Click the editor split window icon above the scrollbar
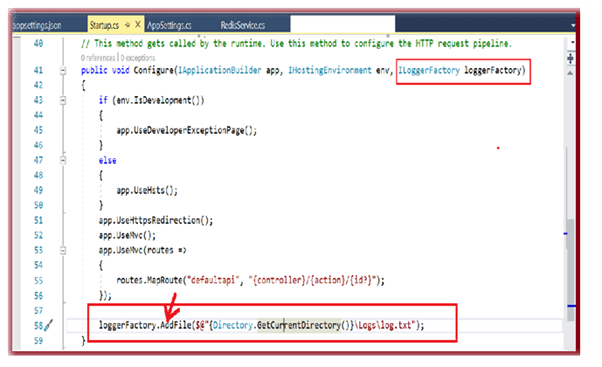Image resolution: width=602 pixels, height=367 pixels. coord(571,59)
